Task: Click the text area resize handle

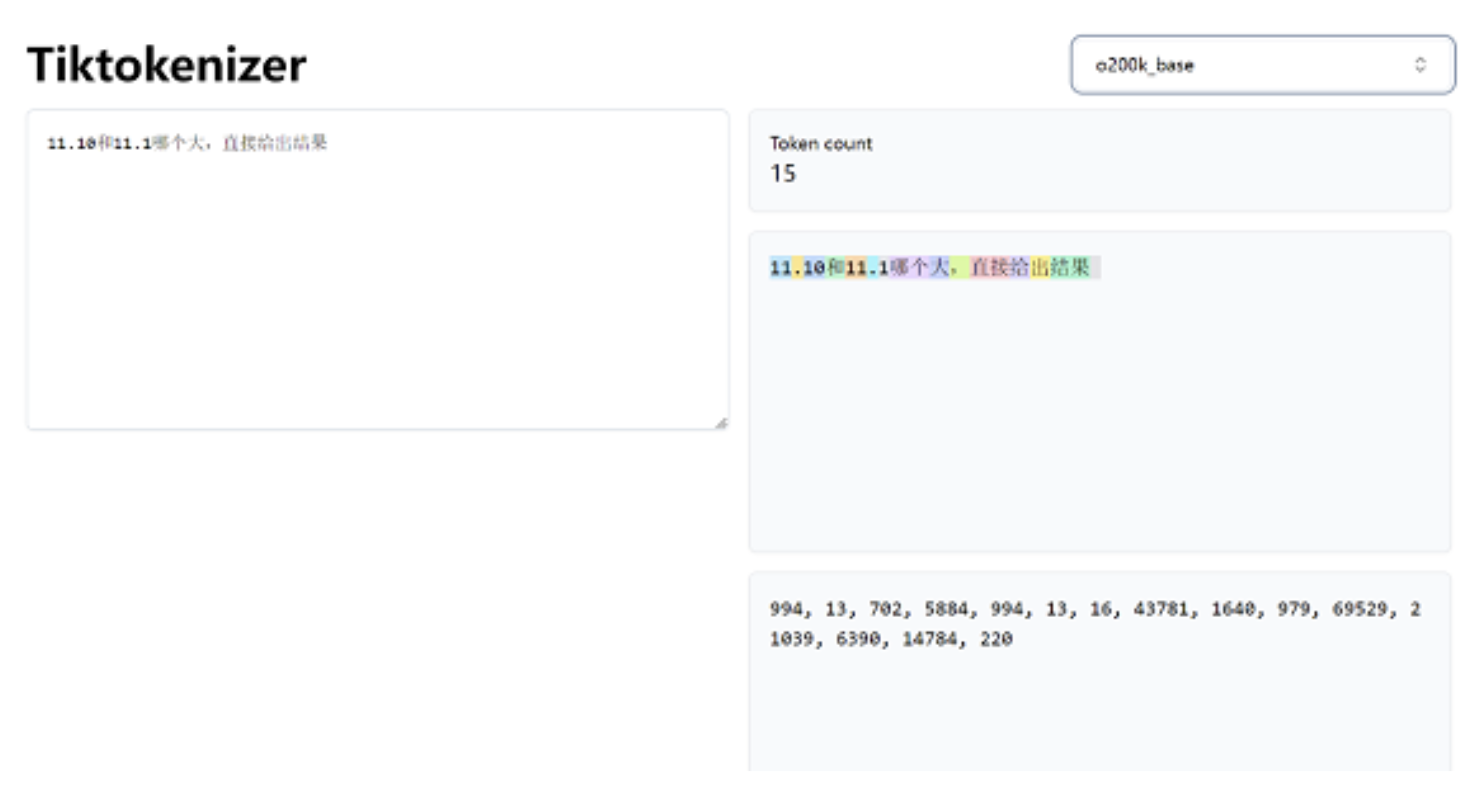Action: [x=721, y=423]
